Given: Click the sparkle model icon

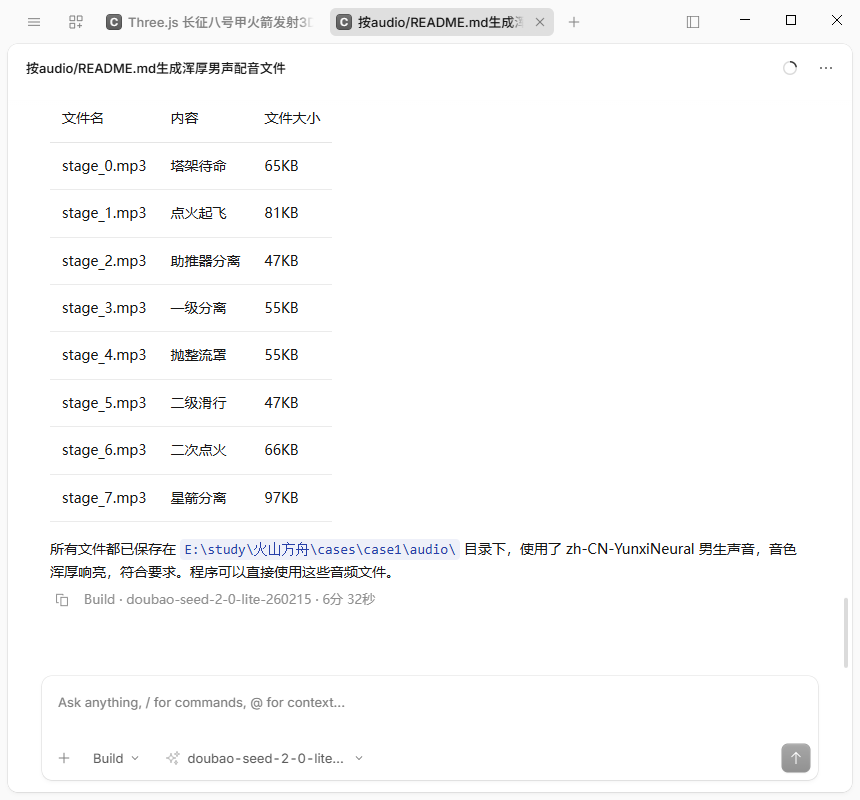Looking at the screenshot, I should (x=173, y=758).
